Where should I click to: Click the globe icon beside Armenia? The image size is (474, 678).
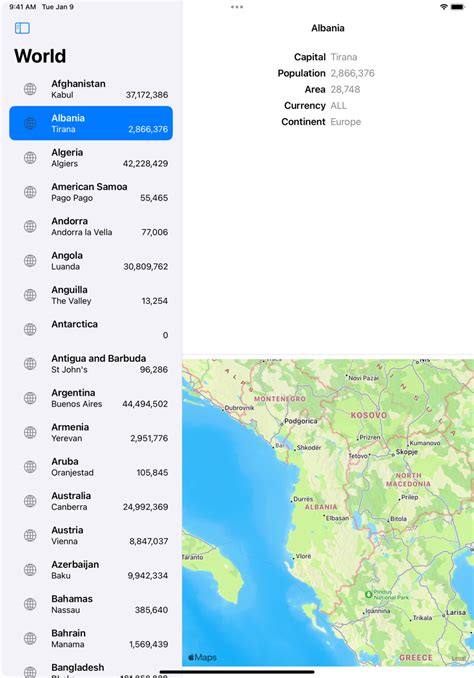coord(30,432)
